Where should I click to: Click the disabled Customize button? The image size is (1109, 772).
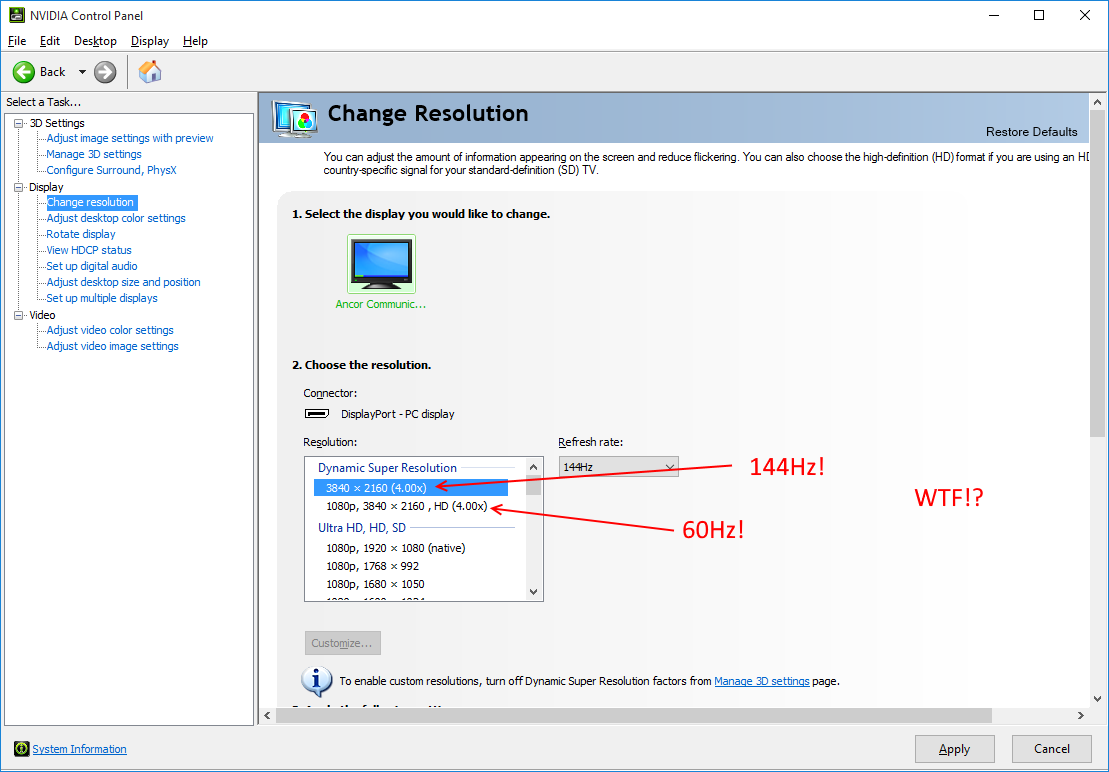pyautogui.click(x=342, y=643)
